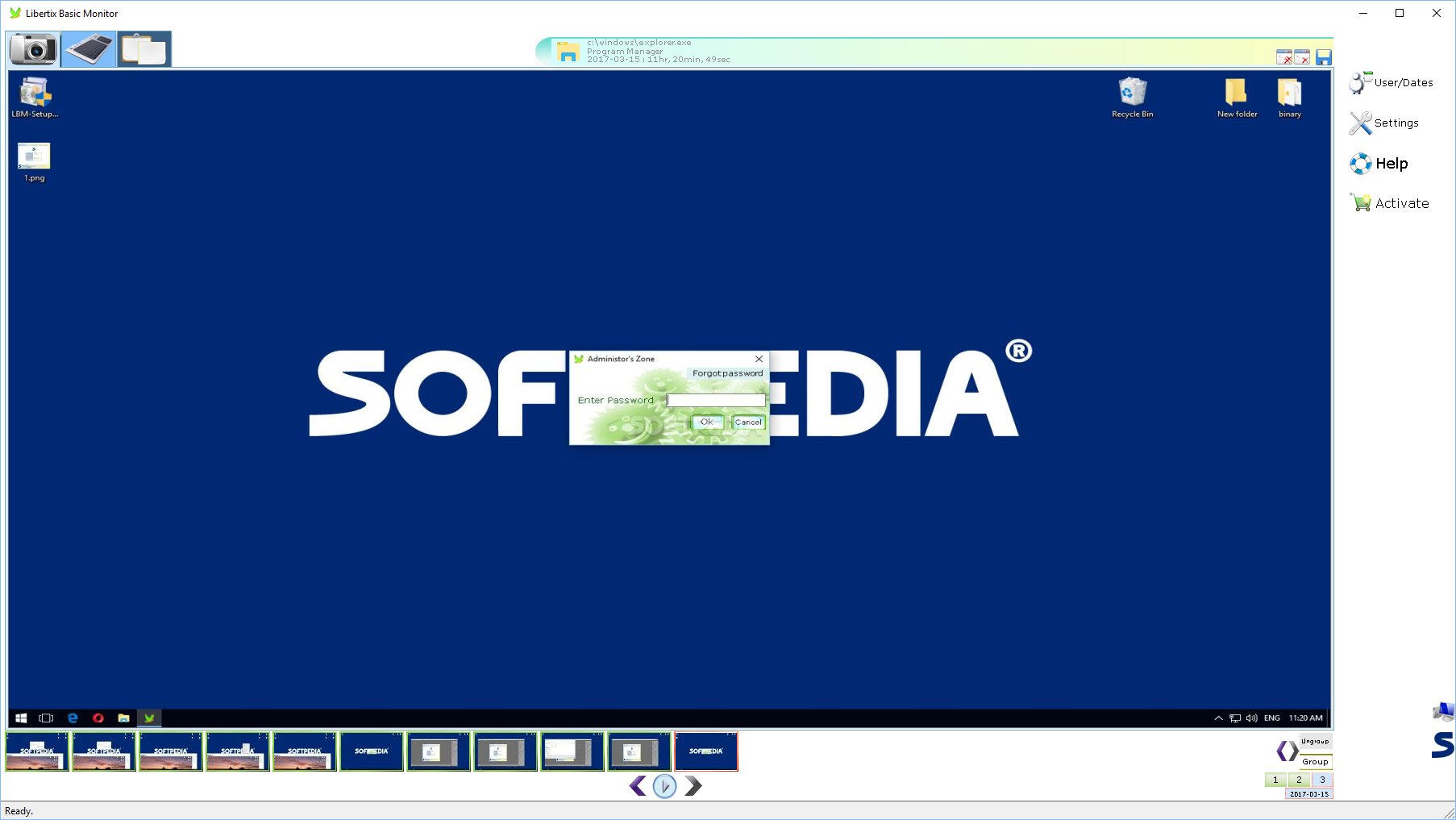Open Help from the sidebar

(1379, 164)
